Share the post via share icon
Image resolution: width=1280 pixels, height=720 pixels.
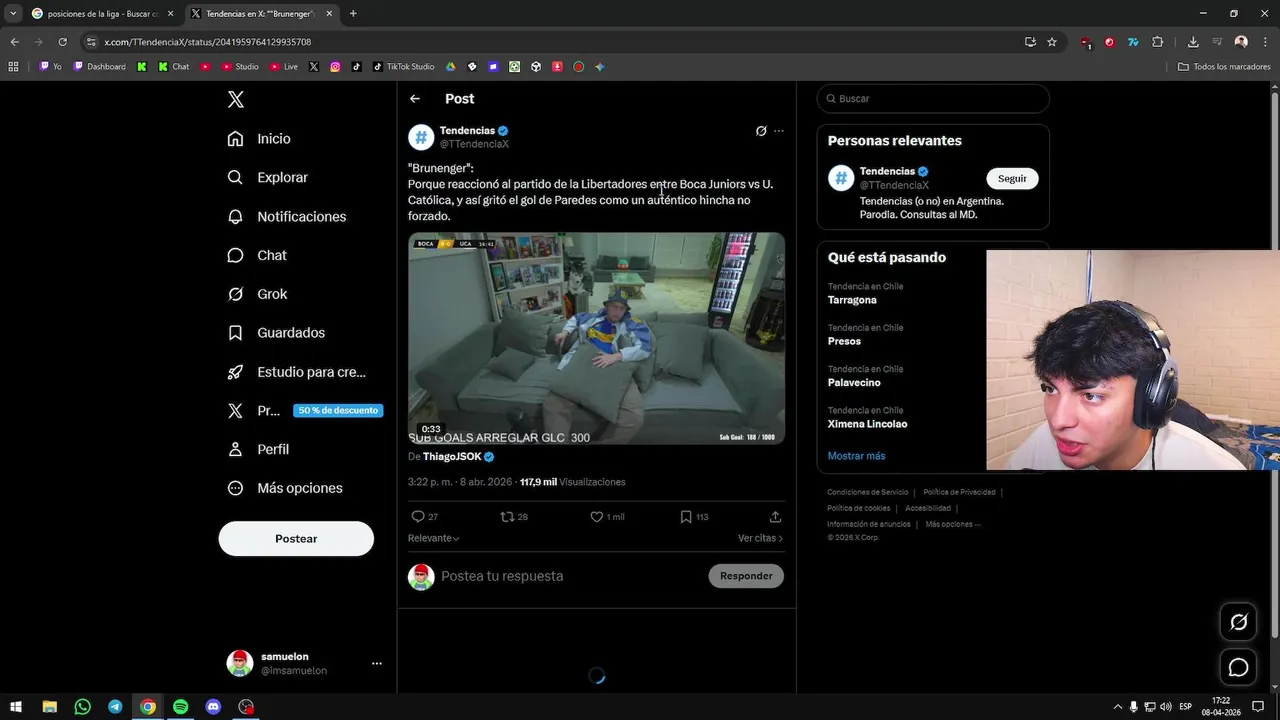(x=775, y=517)
